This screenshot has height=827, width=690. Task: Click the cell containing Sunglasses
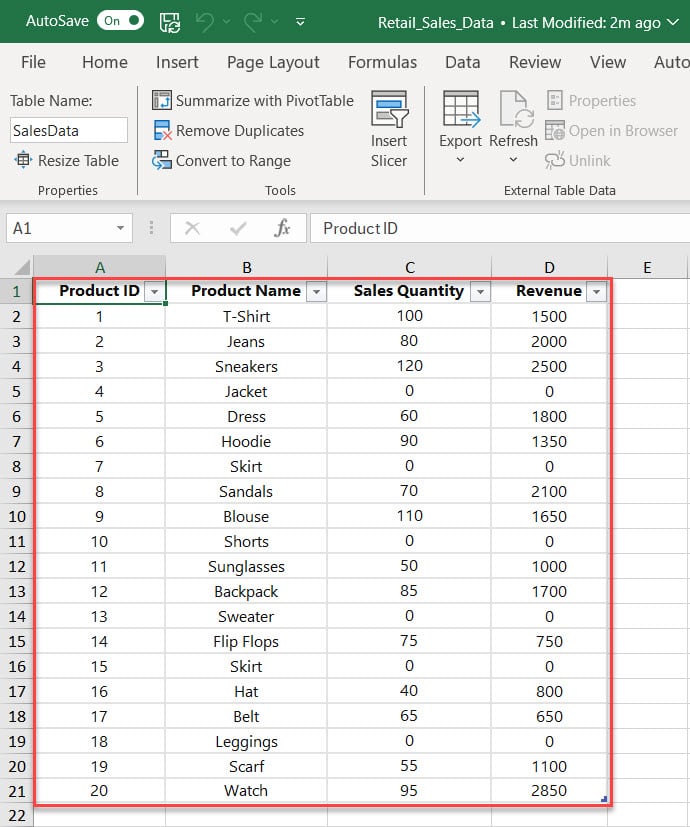[246, 566]
